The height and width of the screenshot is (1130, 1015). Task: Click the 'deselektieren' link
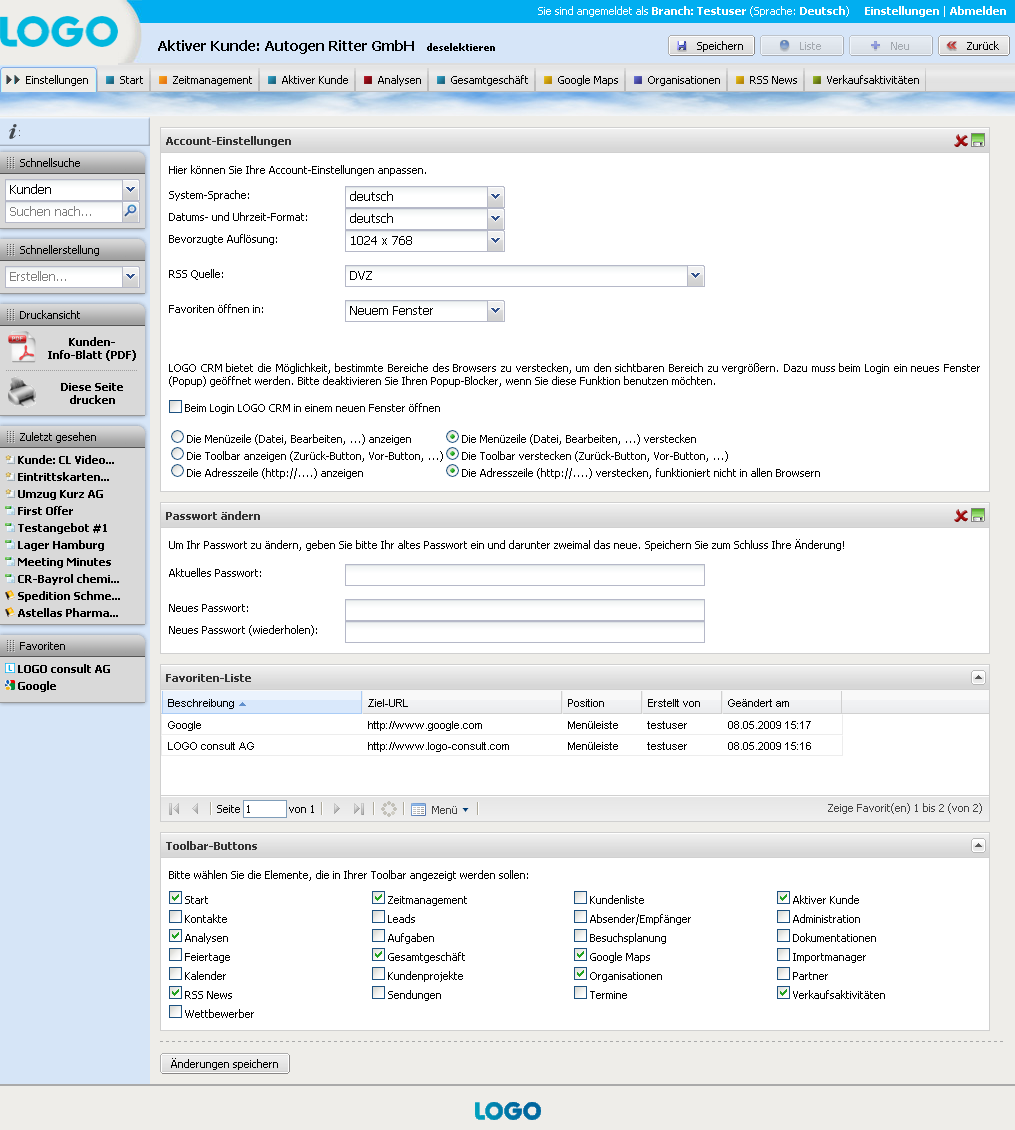[461, 48]
